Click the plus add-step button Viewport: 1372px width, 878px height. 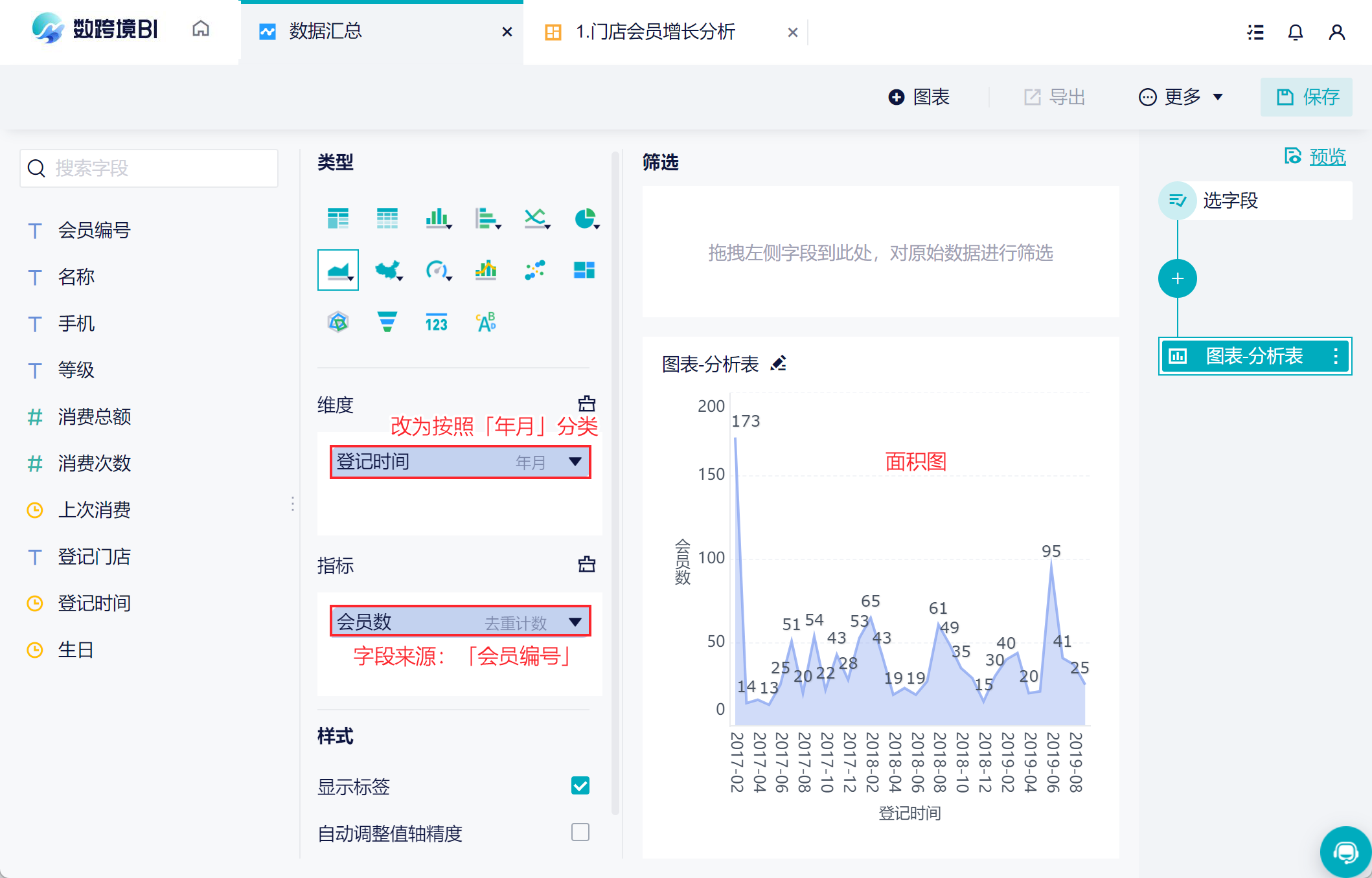[1177, 278]
